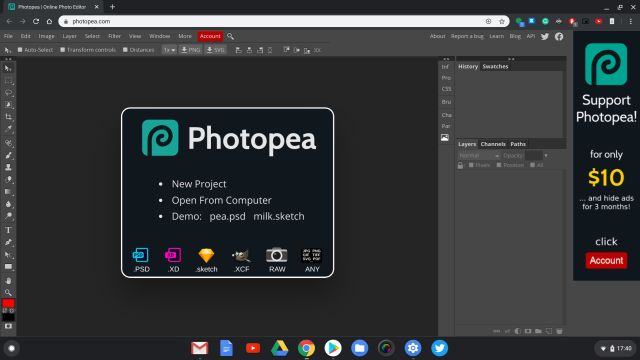640x360 pixels.
Task: Open the File menu
Action: click(8, 36)
